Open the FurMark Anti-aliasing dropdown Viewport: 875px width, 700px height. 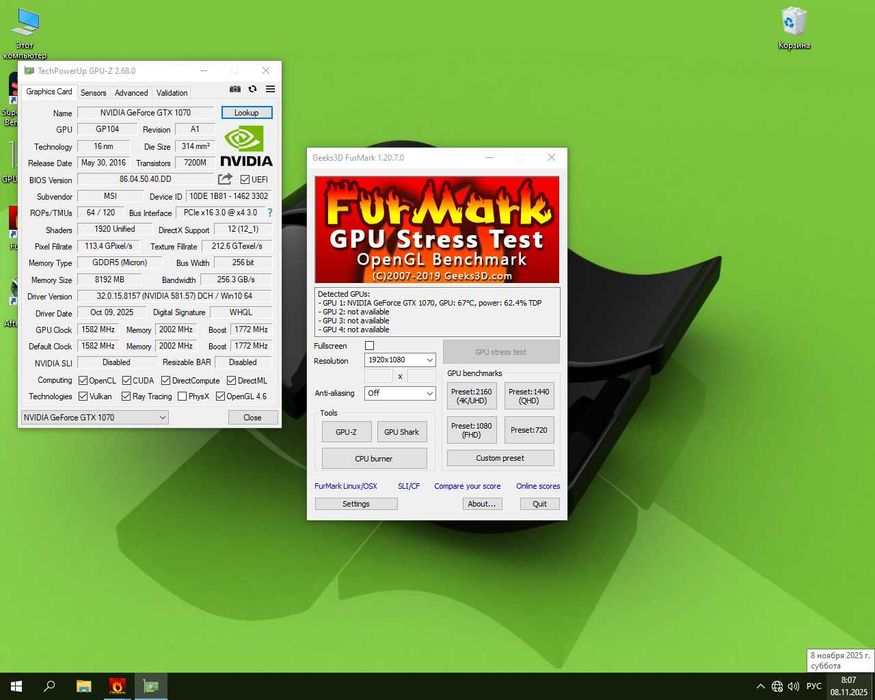click(400, 393)
